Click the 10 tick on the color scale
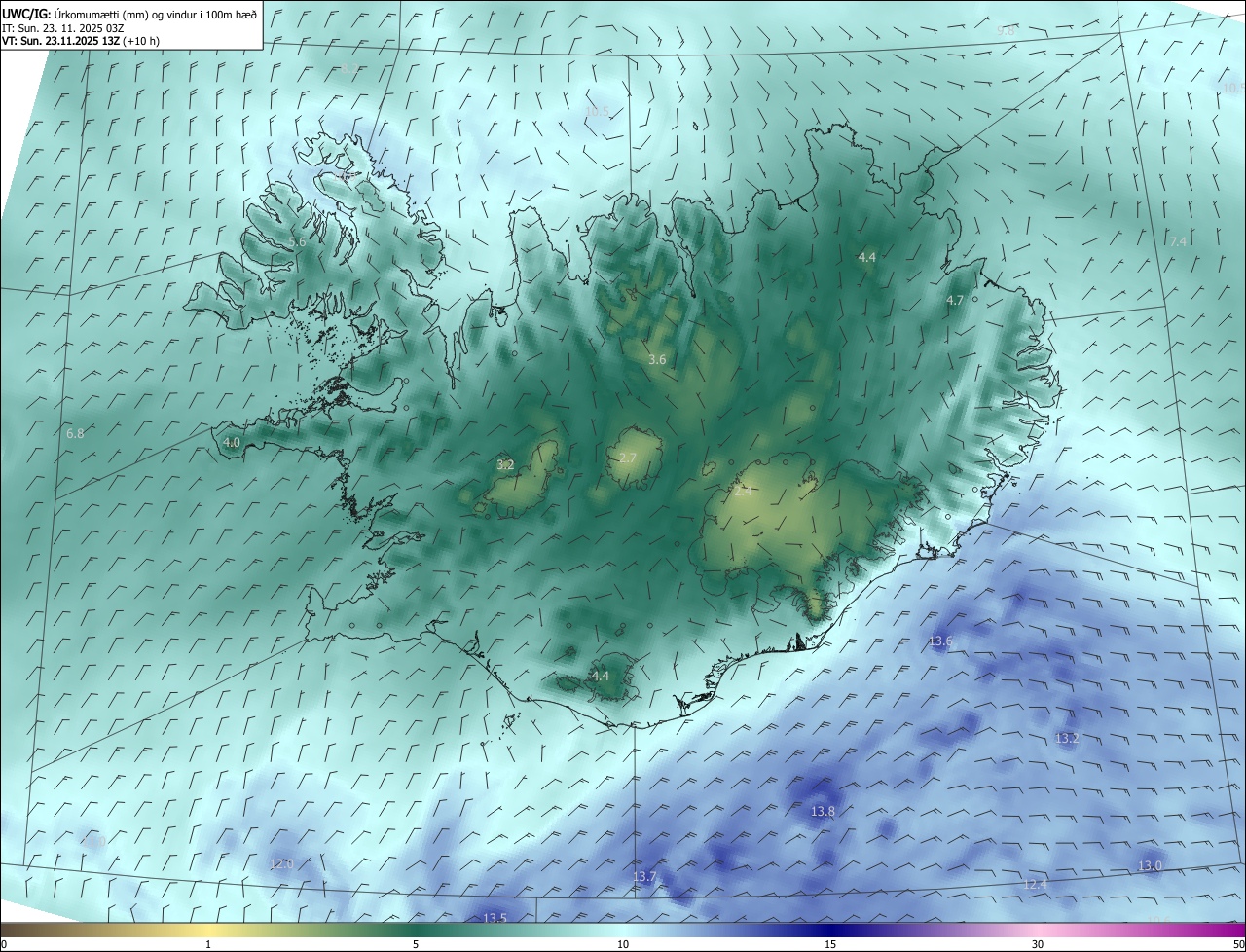The image size is (1246, 952). (x=623, y=944)
